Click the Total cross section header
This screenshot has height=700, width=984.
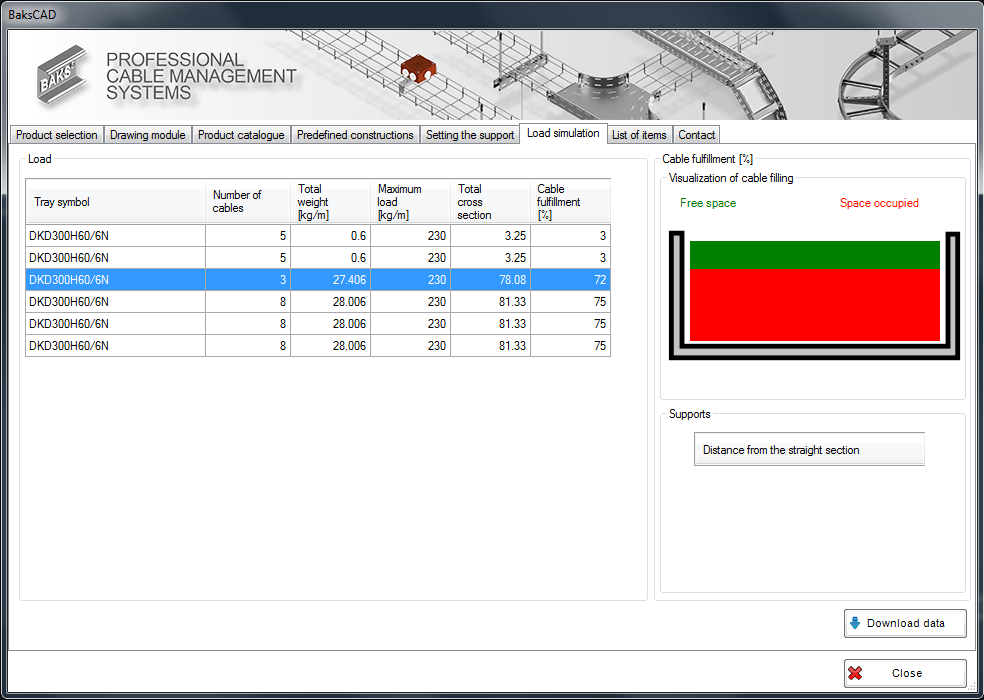491,202
